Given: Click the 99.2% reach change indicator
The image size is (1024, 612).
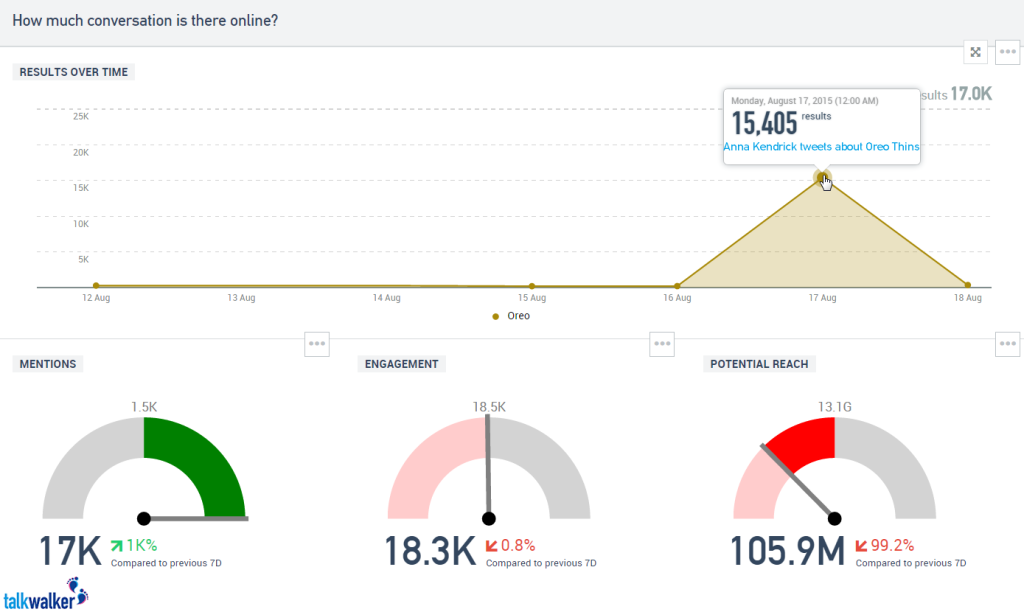Looking at the screenshot, I should [x=885, y=545].
